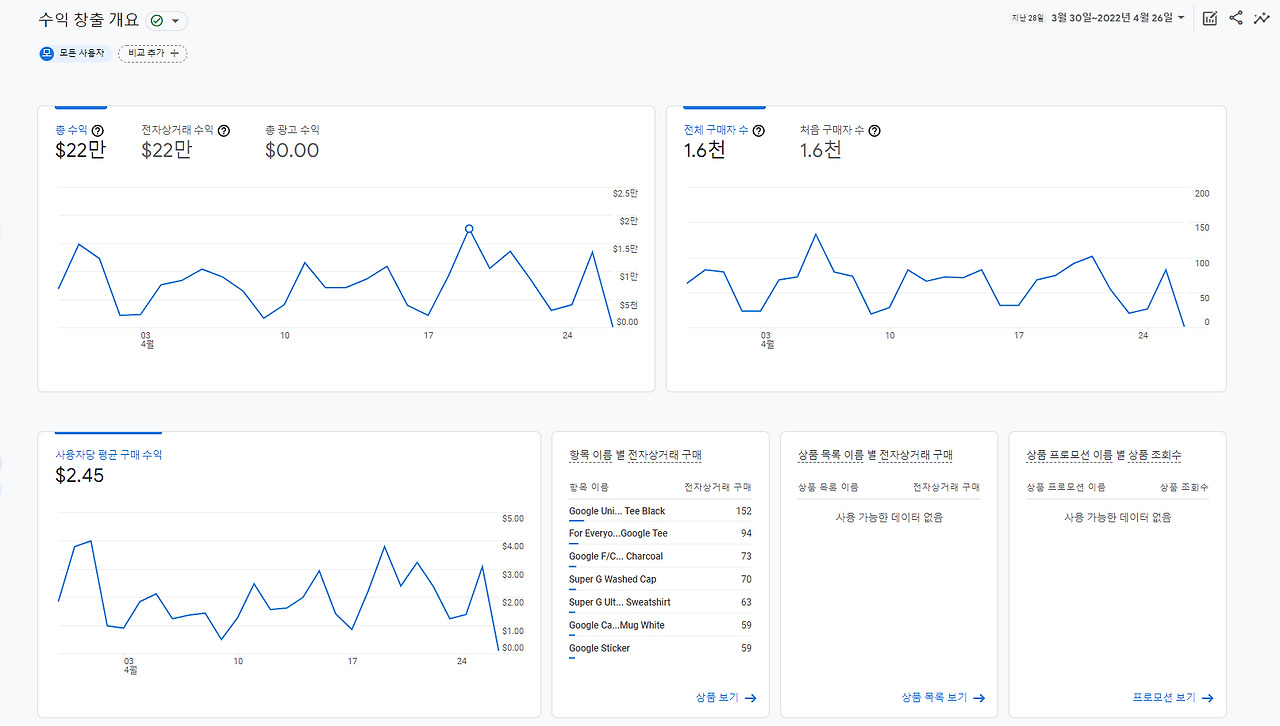
Task: Click the 항목 이름 별 전자상거래 구매 card title
Action: pyautogui.click(x=635, y=455)
